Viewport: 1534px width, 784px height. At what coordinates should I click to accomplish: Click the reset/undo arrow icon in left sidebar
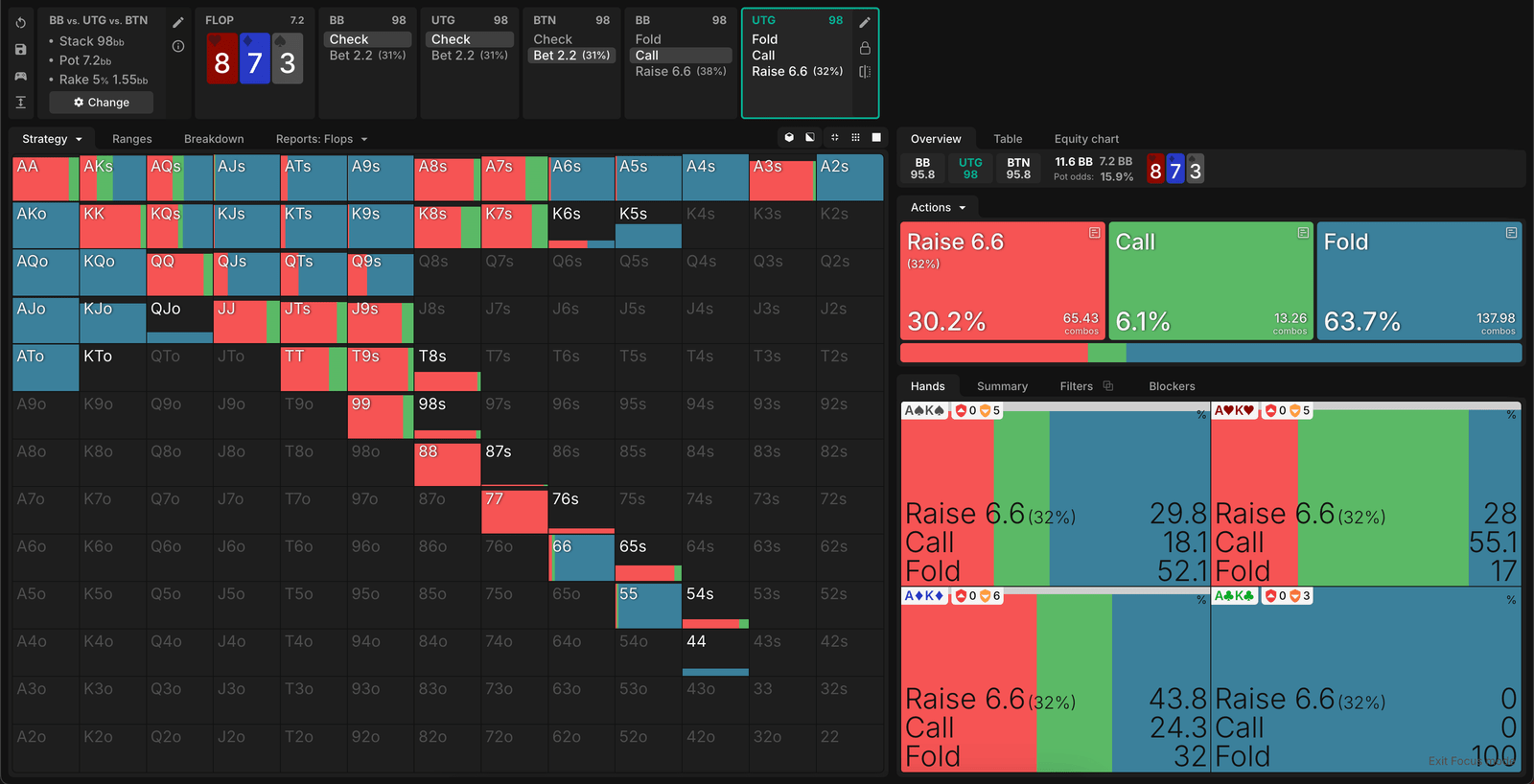(x=21, y=22)
